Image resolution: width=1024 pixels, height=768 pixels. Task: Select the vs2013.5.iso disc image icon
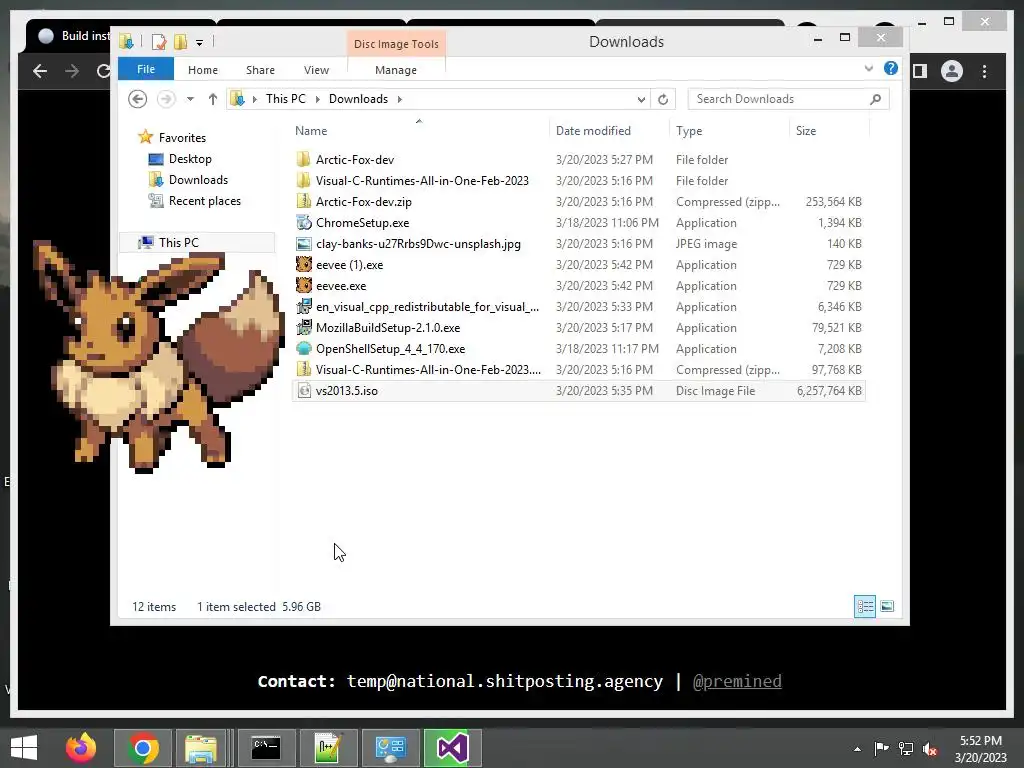[303, 391]
